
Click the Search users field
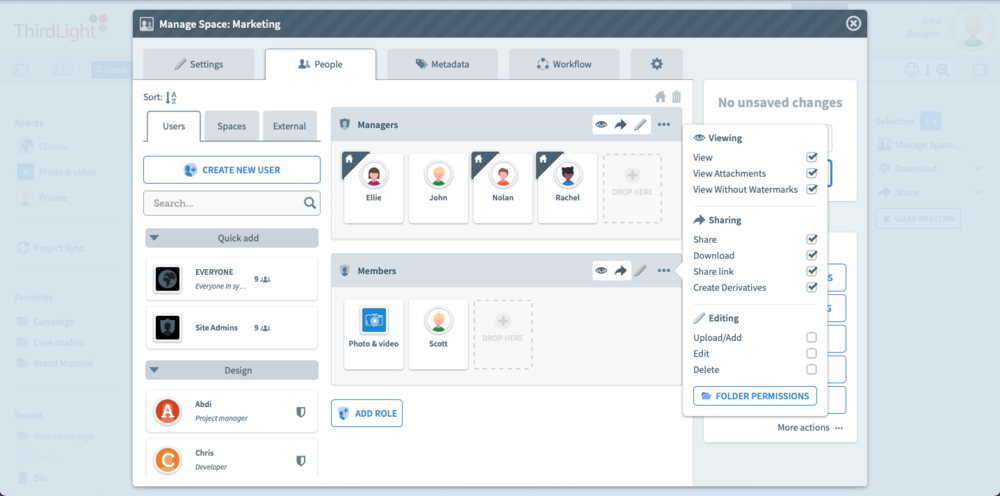click(x=232, y=203)
